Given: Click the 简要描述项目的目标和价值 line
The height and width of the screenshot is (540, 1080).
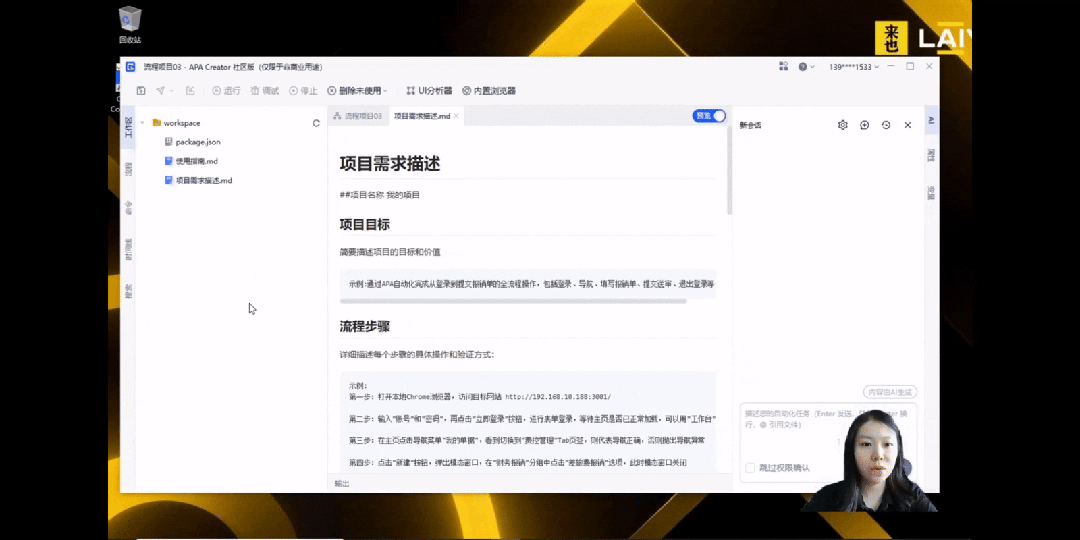Looking at the screenshot, I should 390,252.
